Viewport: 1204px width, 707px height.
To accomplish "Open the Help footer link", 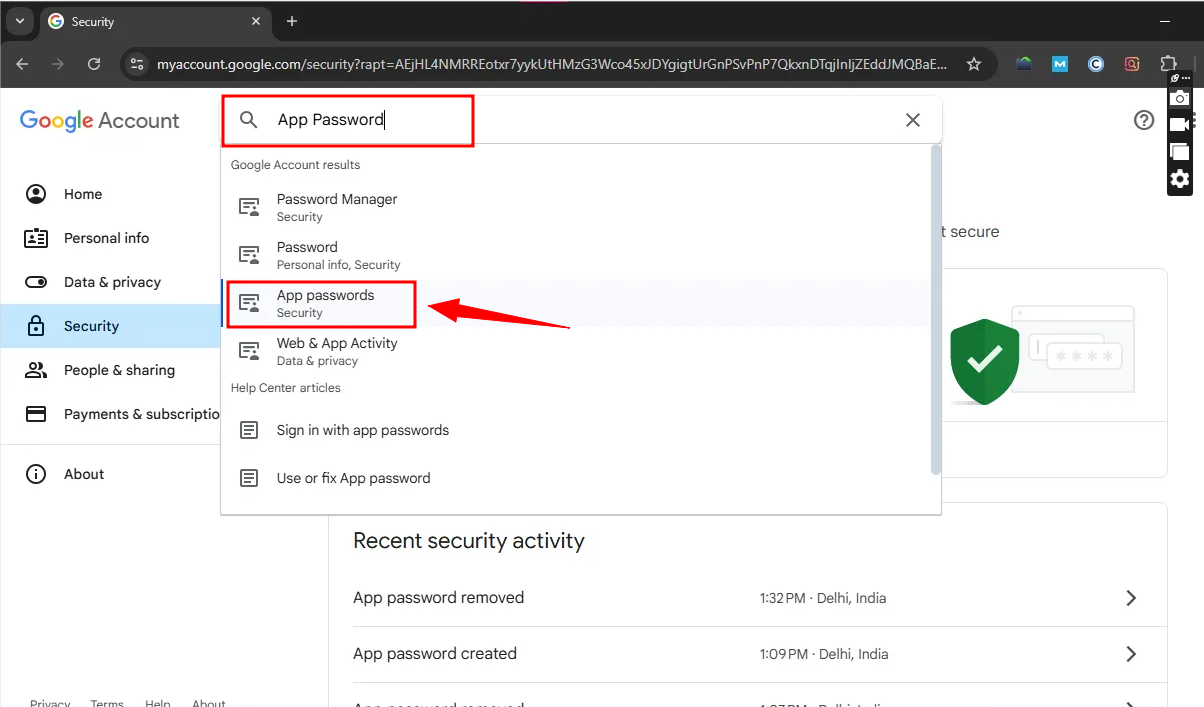I will (158, 702).
